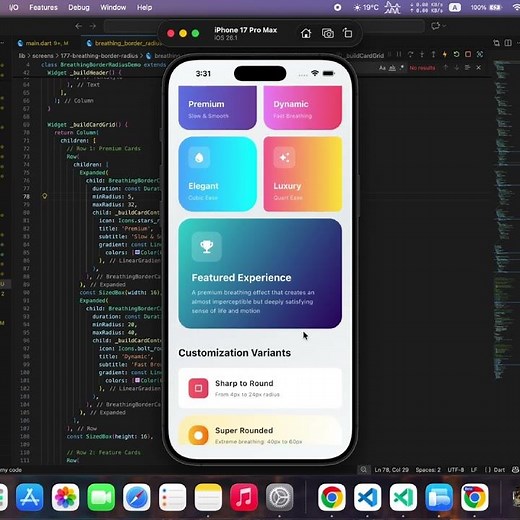Click 'Ln 78, Col 29' in status bar
The image size is (520, 520).
click(391, 470)
